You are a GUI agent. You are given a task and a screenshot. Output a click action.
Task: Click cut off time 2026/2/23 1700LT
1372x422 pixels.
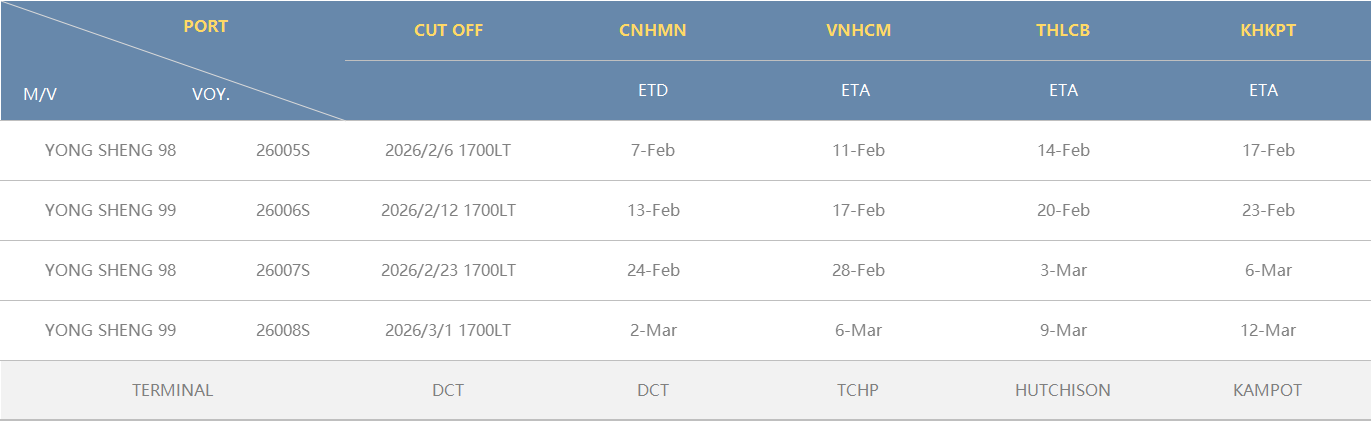point(448,271)
